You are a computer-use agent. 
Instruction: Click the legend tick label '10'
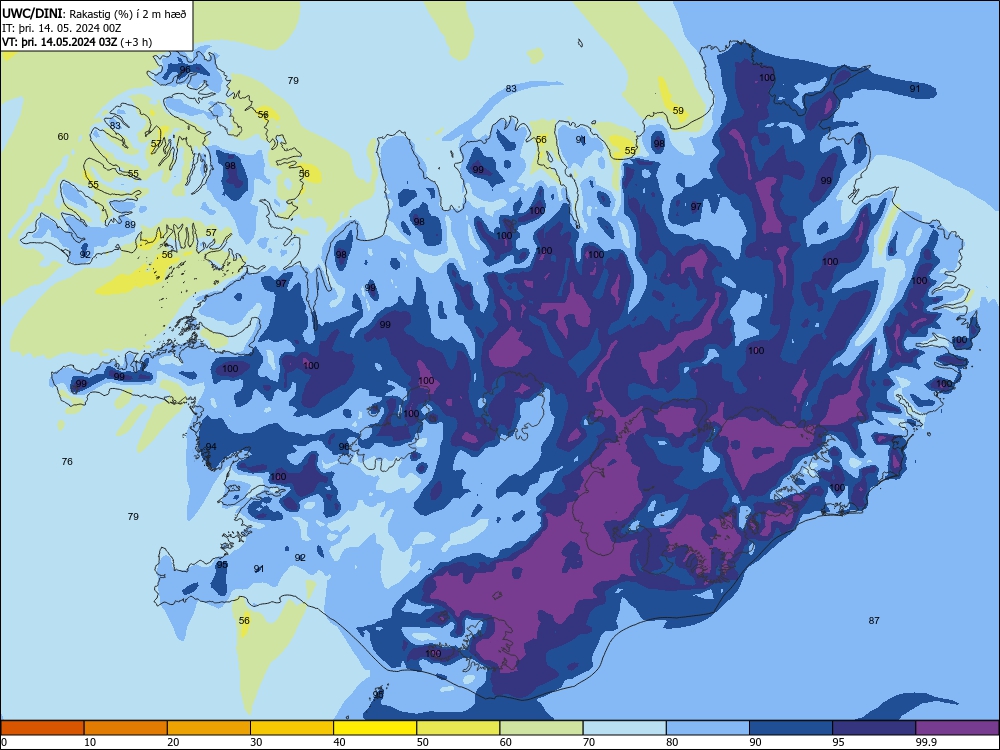click(90, 742)
